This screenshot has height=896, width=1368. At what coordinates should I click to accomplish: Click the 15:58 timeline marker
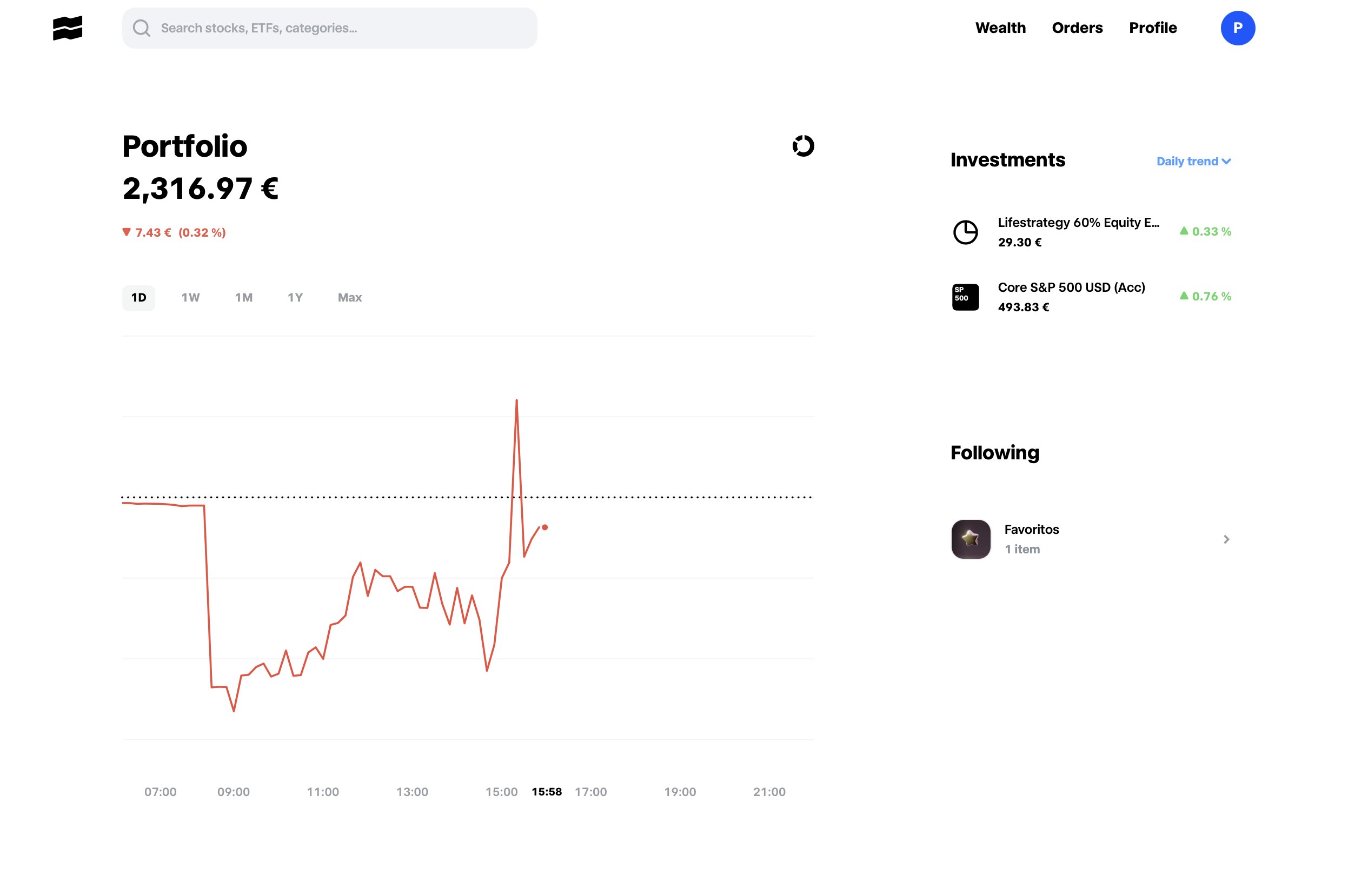(546, 792)
